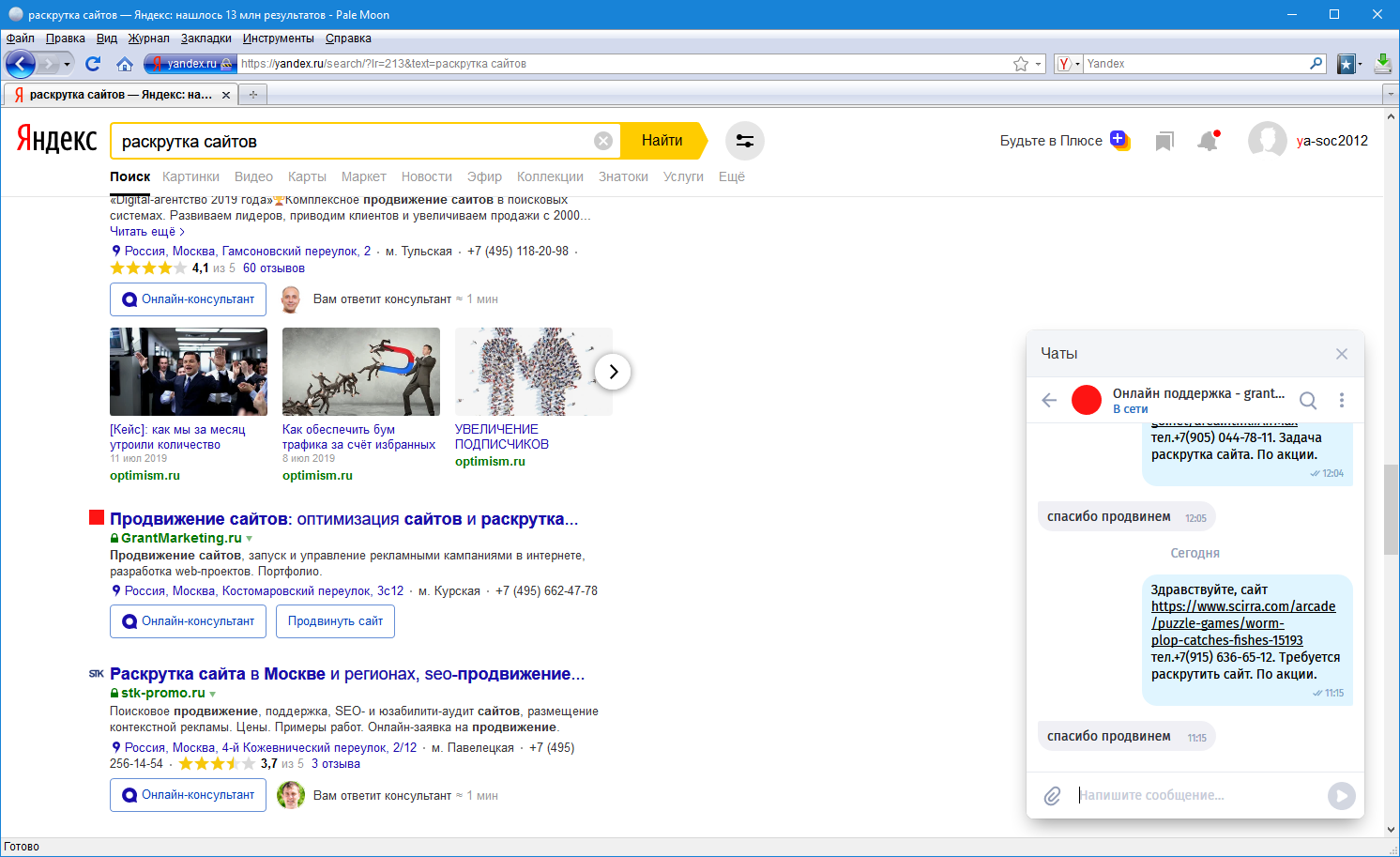Click the yandex.ru site identity button
The height and width of the screenshot is (857, 1400).
tap(190, 64)
